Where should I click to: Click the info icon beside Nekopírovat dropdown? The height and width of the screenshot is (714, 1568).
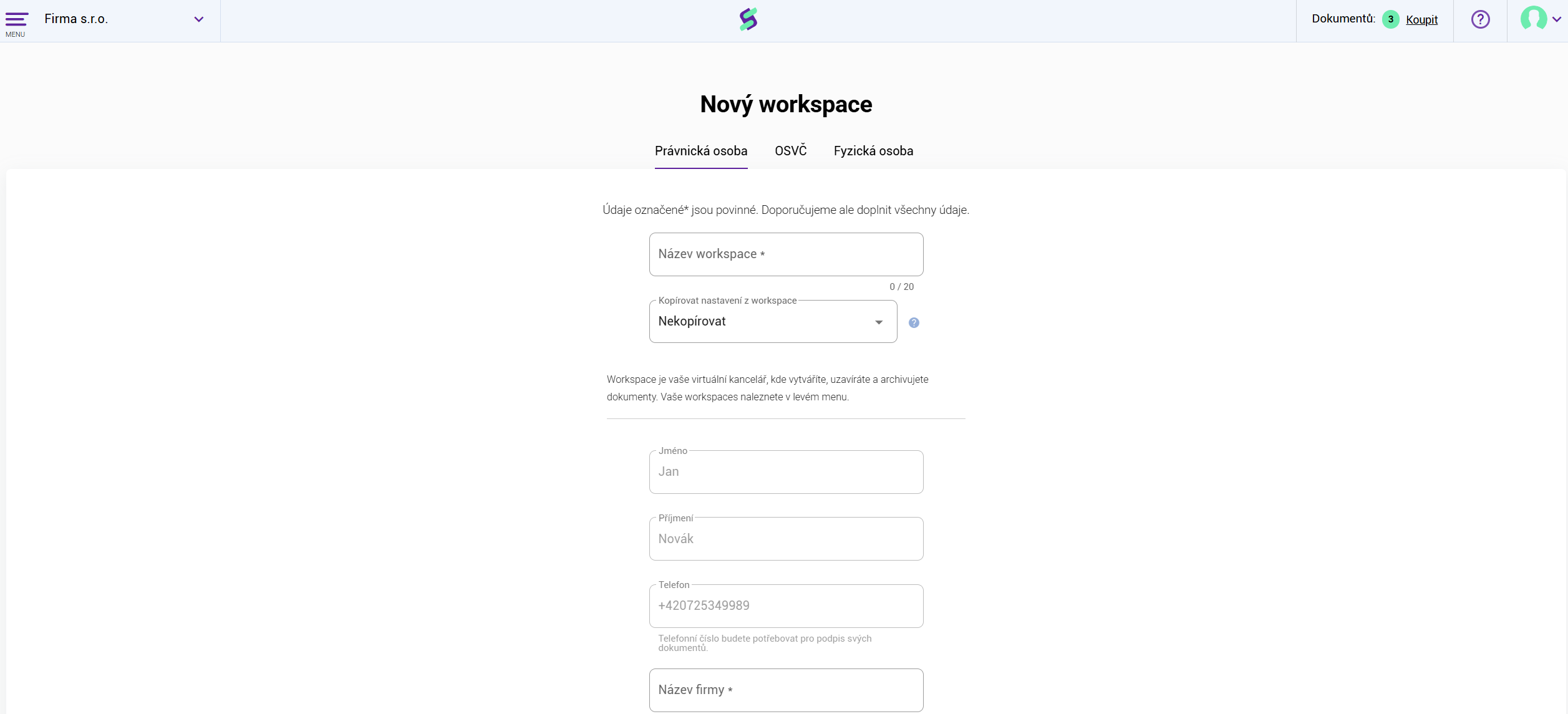pyautogui.click(x=914, y=322)
